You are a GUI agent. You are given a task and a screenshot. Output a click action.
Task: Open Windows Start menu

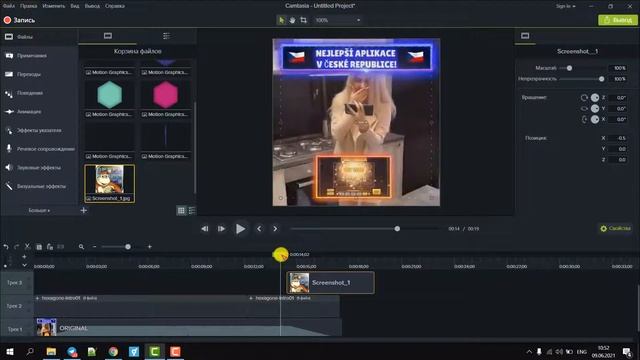pos(9,351)
